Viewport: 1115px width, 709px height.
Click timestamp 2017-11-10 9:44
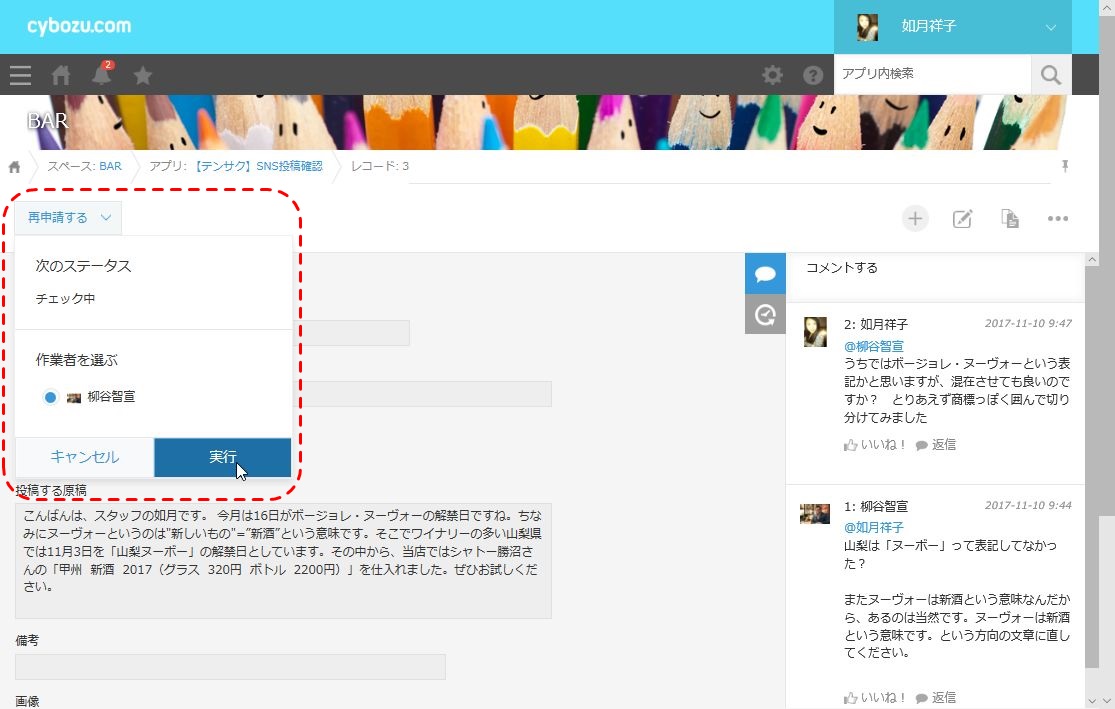pyautogui.click(x=1028, y=506)
